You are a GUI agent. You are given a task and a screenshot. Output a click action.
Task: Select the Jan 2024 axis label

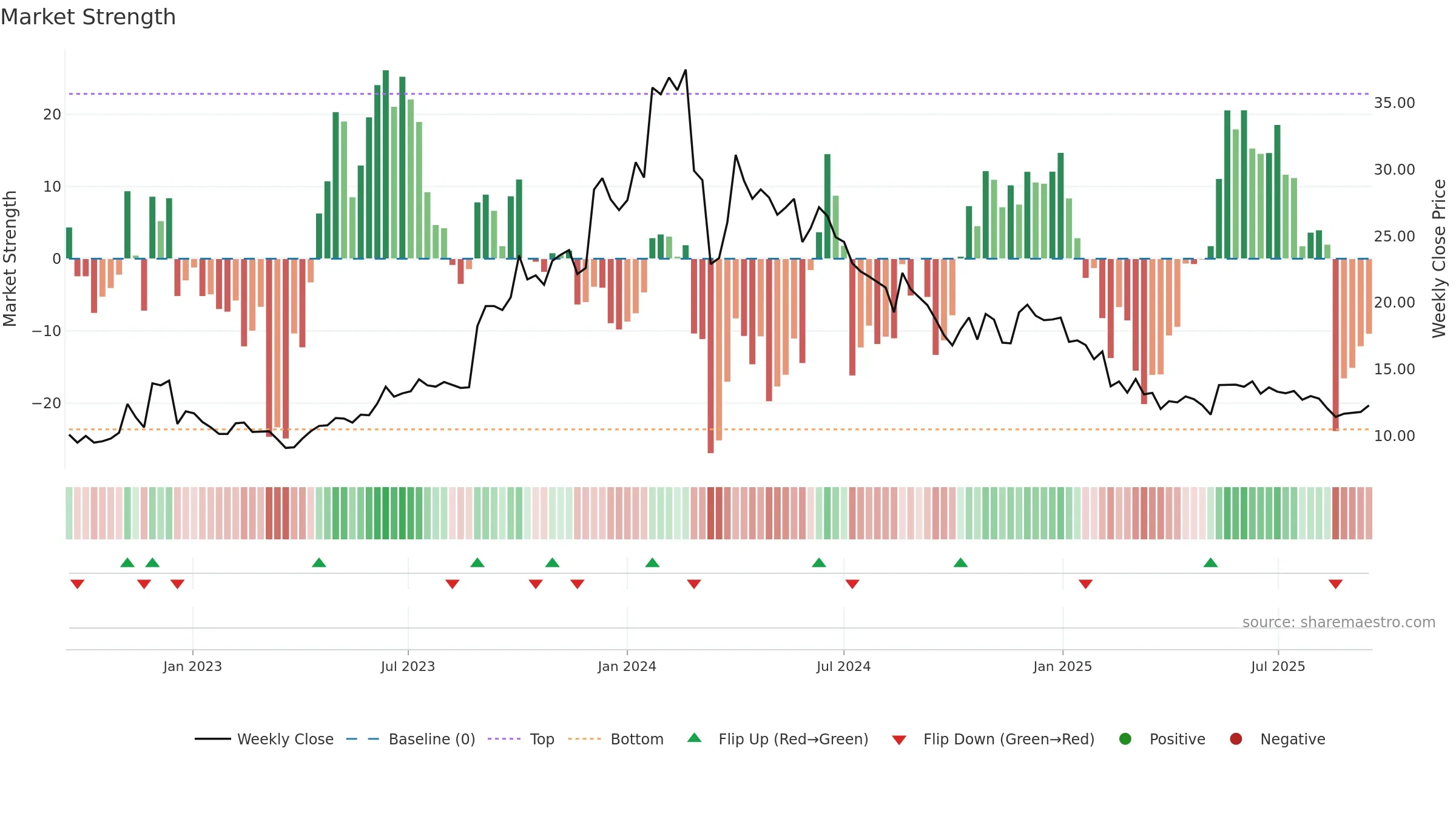pos(627,666)
